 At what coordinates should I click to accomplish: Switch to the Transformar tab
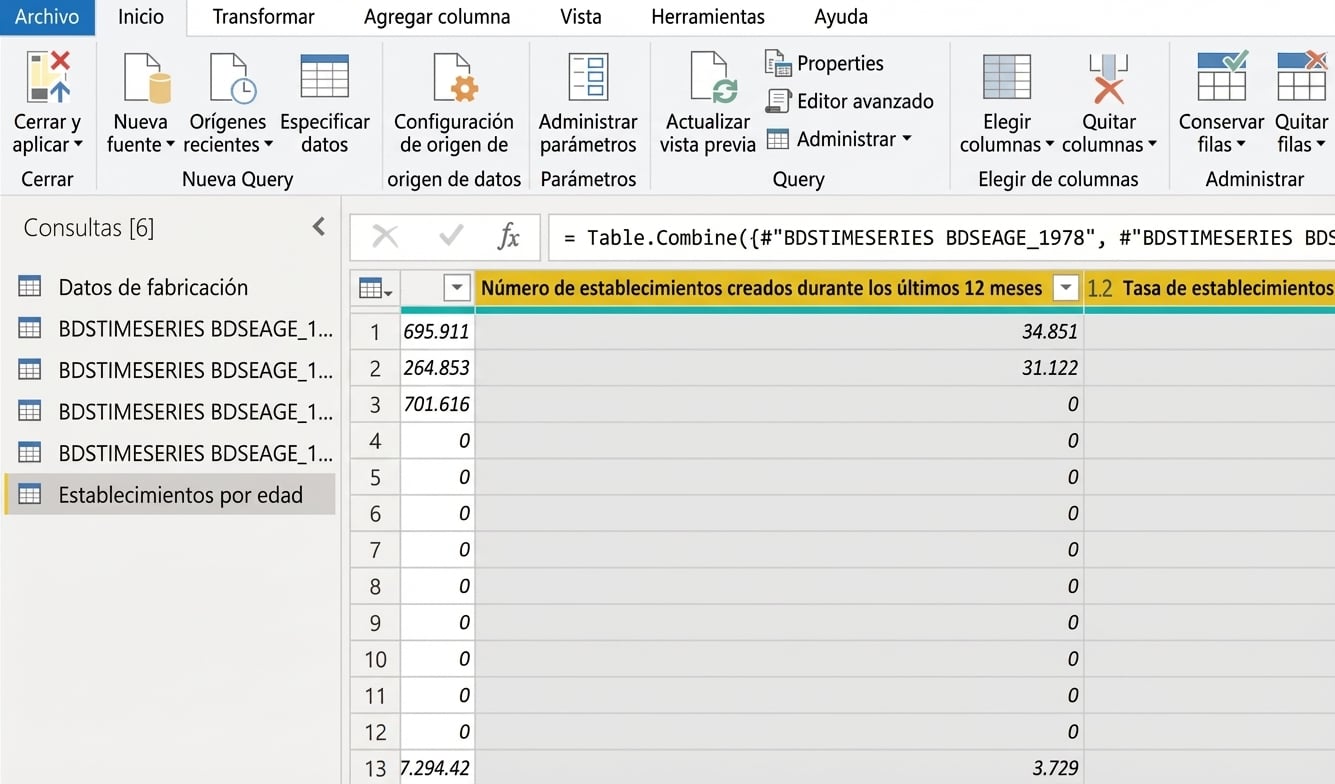[x=263, y=17]
